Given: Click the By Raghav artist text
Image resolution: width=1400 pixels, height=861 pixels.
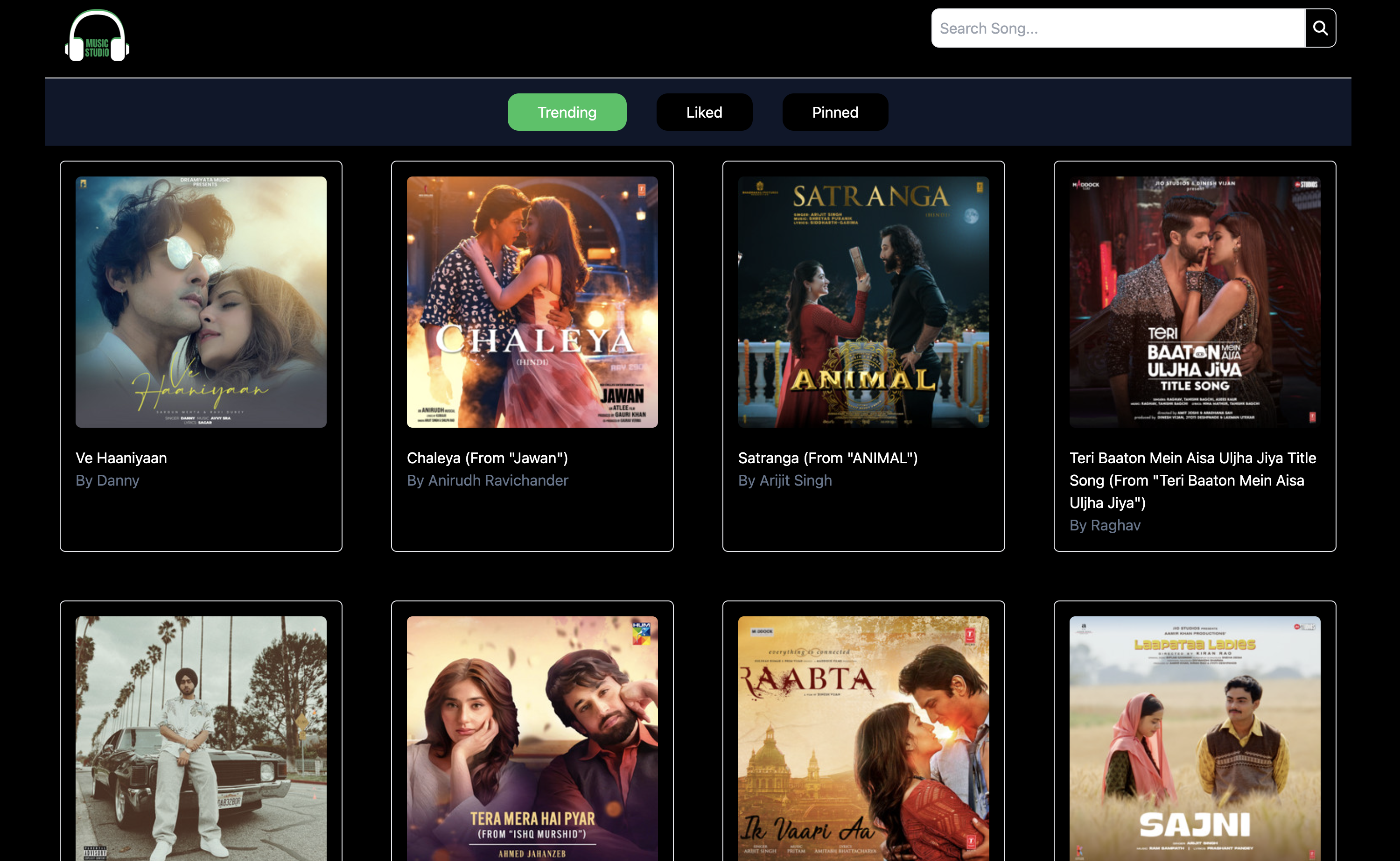Looking at the screenshot, I should [x=1105, y=525].
